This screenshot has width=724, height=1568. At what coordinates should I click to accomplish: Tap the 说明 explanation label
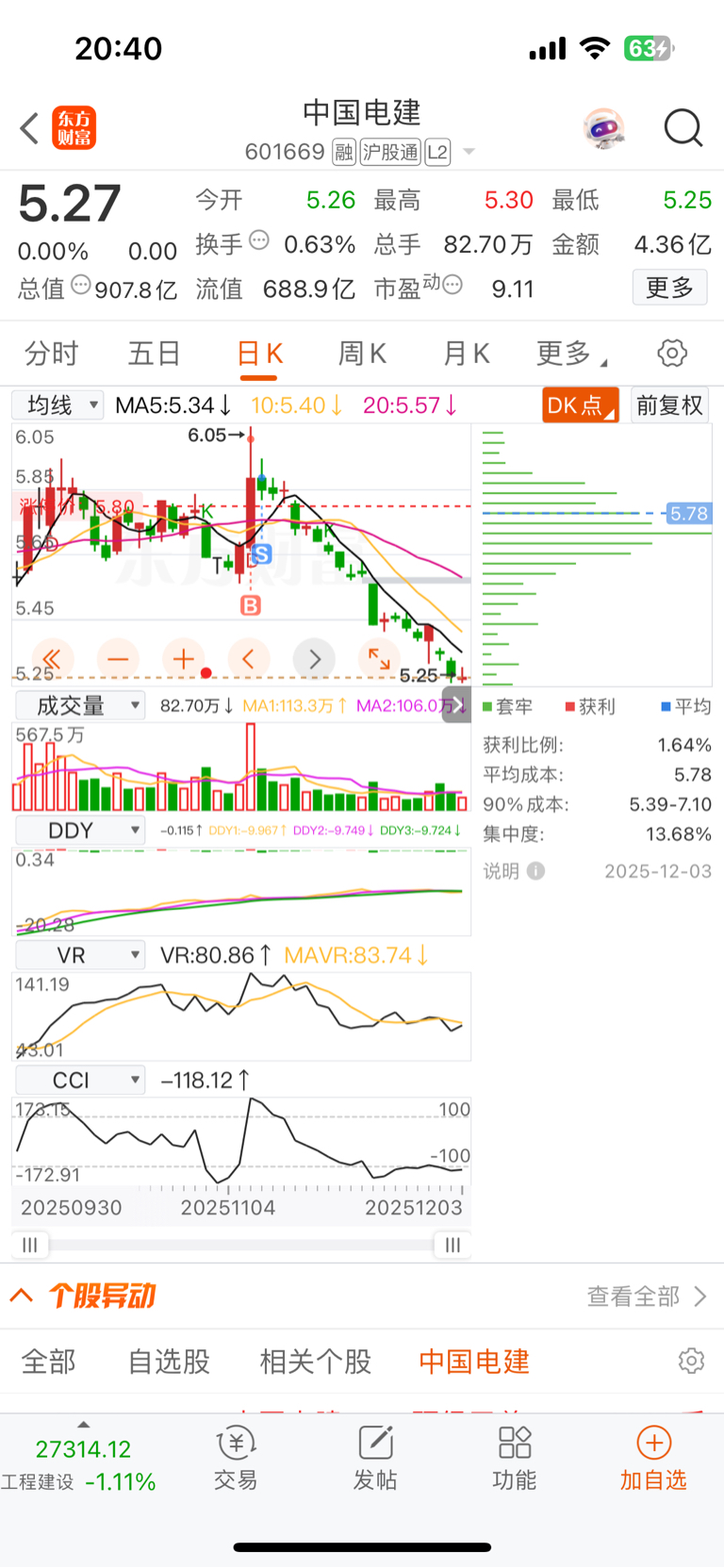(x=501, y=871)
